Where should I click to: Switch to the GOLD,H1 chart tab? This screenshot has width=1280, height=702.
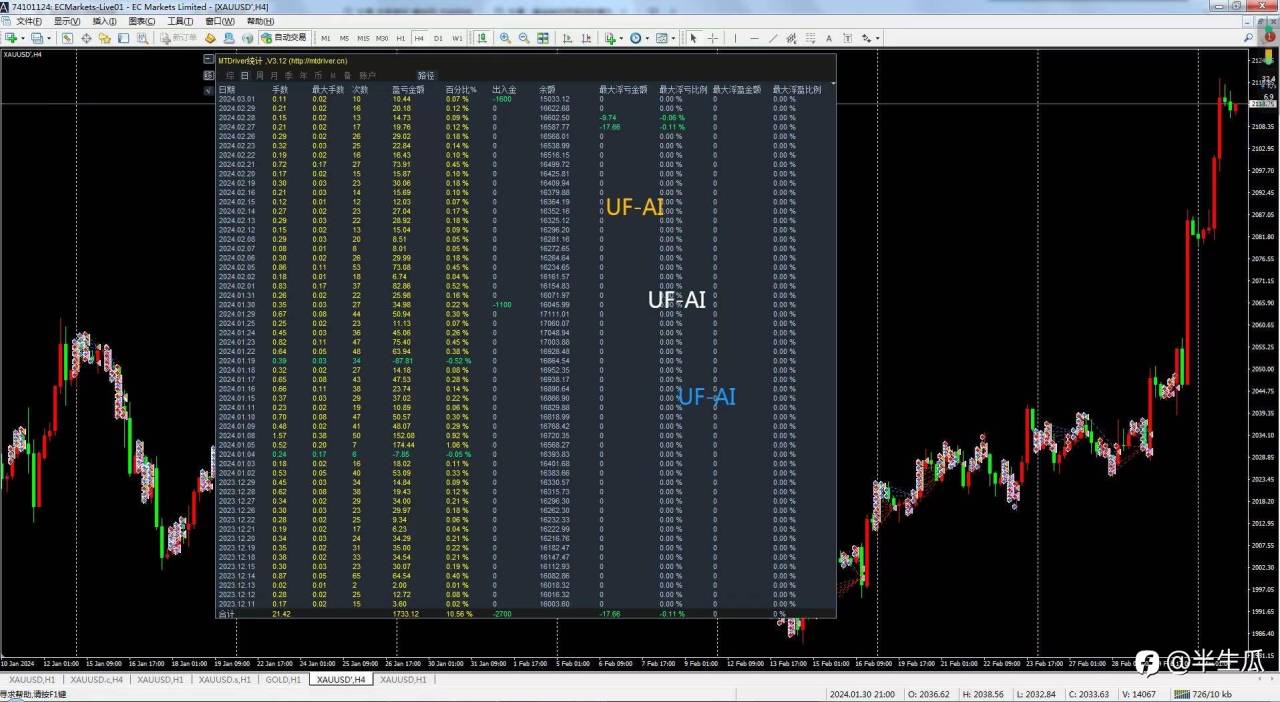click(x=283, y=680)
